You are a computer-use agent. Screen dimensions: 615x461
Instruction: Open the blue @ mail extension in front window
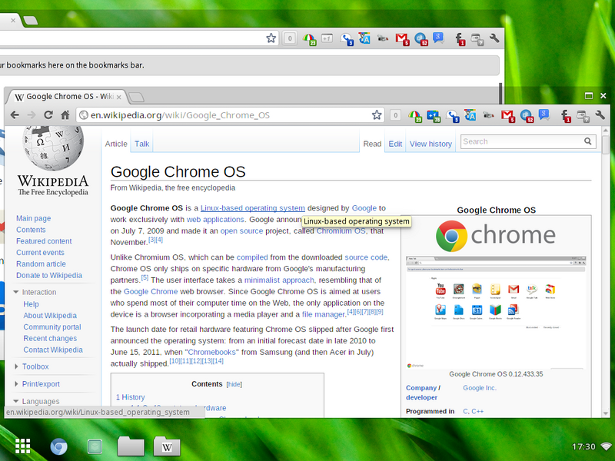526,116
